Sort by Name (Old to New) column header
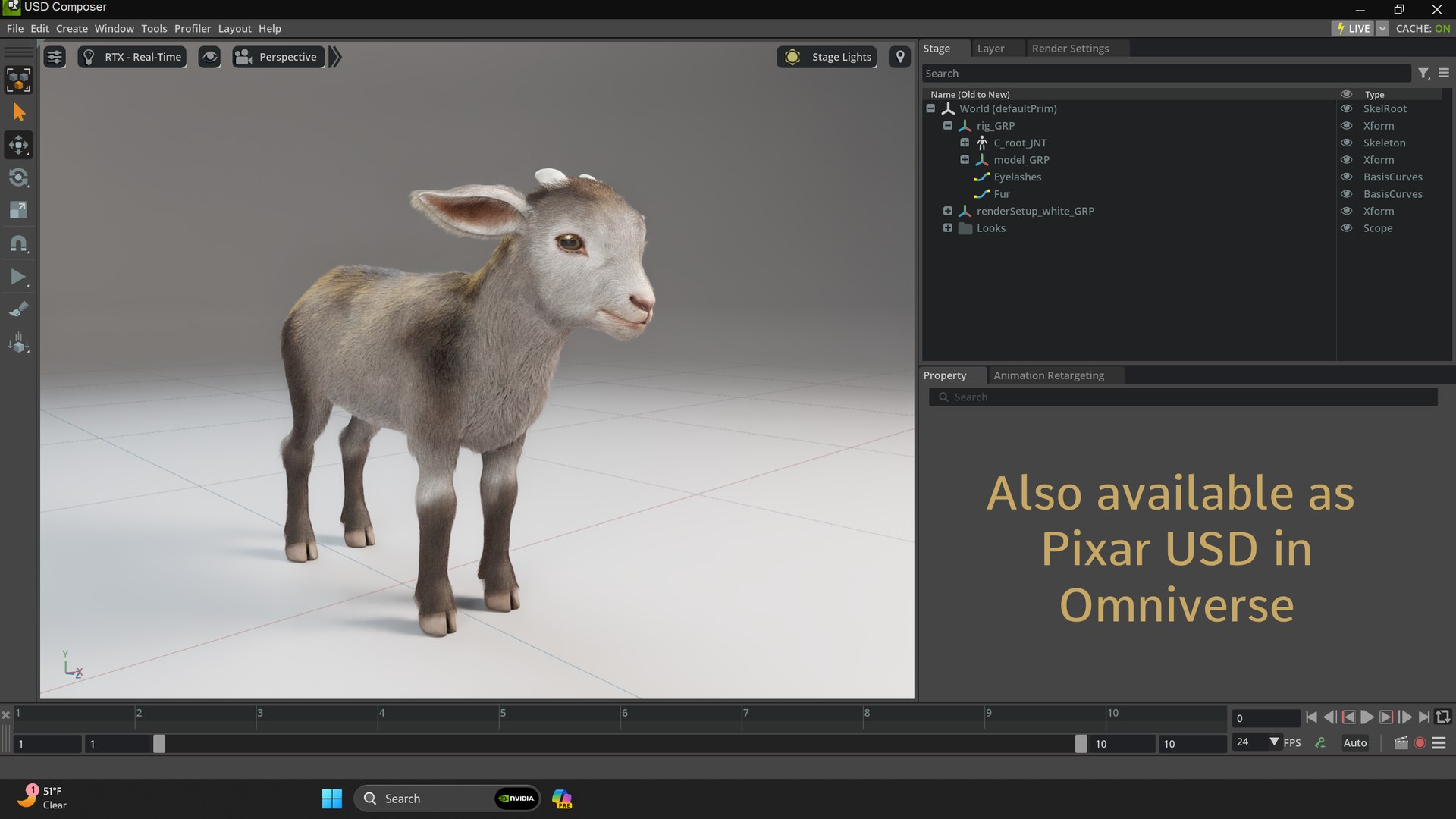1456x819 pixels. coord(970,94)
